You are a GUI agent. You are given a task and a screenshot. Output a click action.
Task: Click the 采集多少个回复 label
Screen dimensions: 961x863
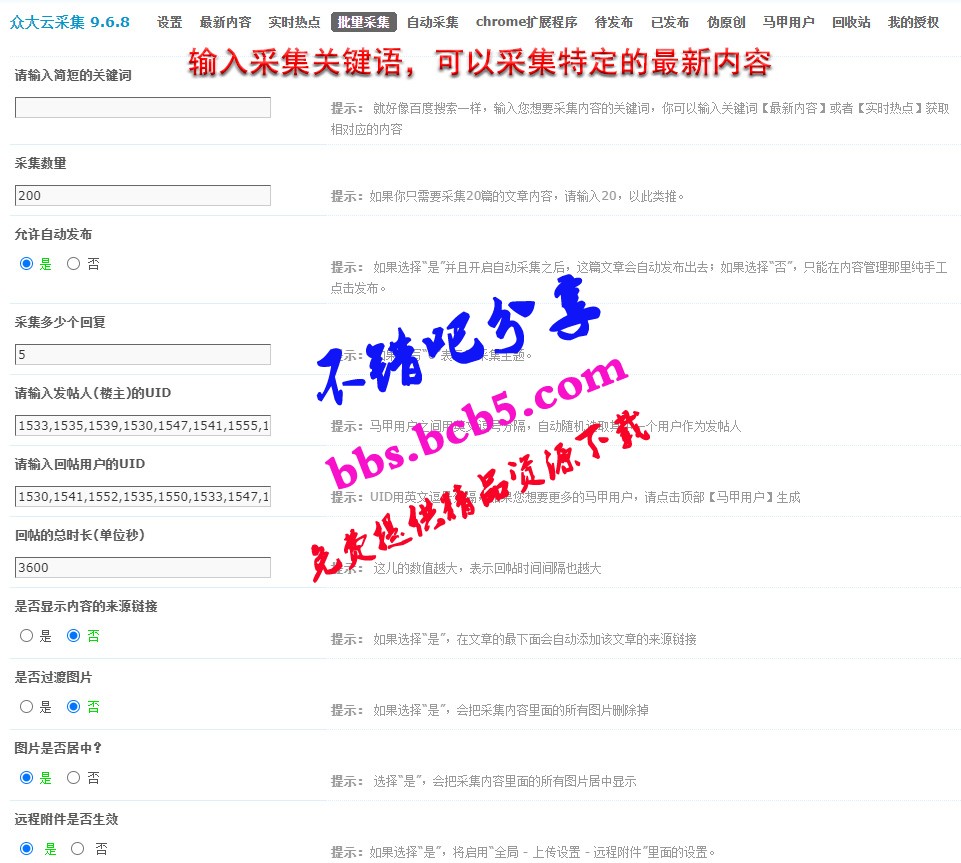click(60, 322)
